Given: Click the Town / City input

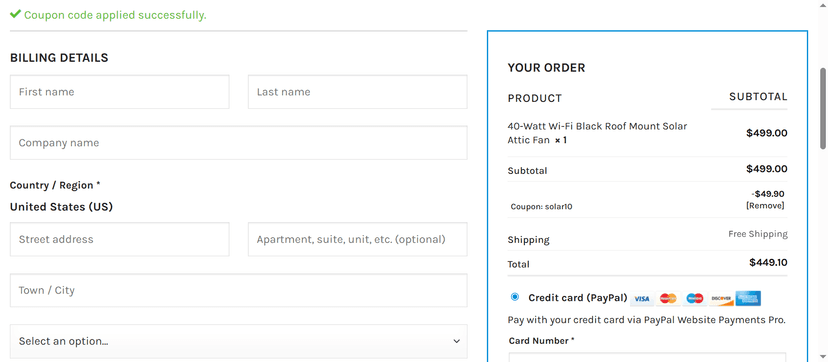Looking at the screenshot, I should pos(239,290).
